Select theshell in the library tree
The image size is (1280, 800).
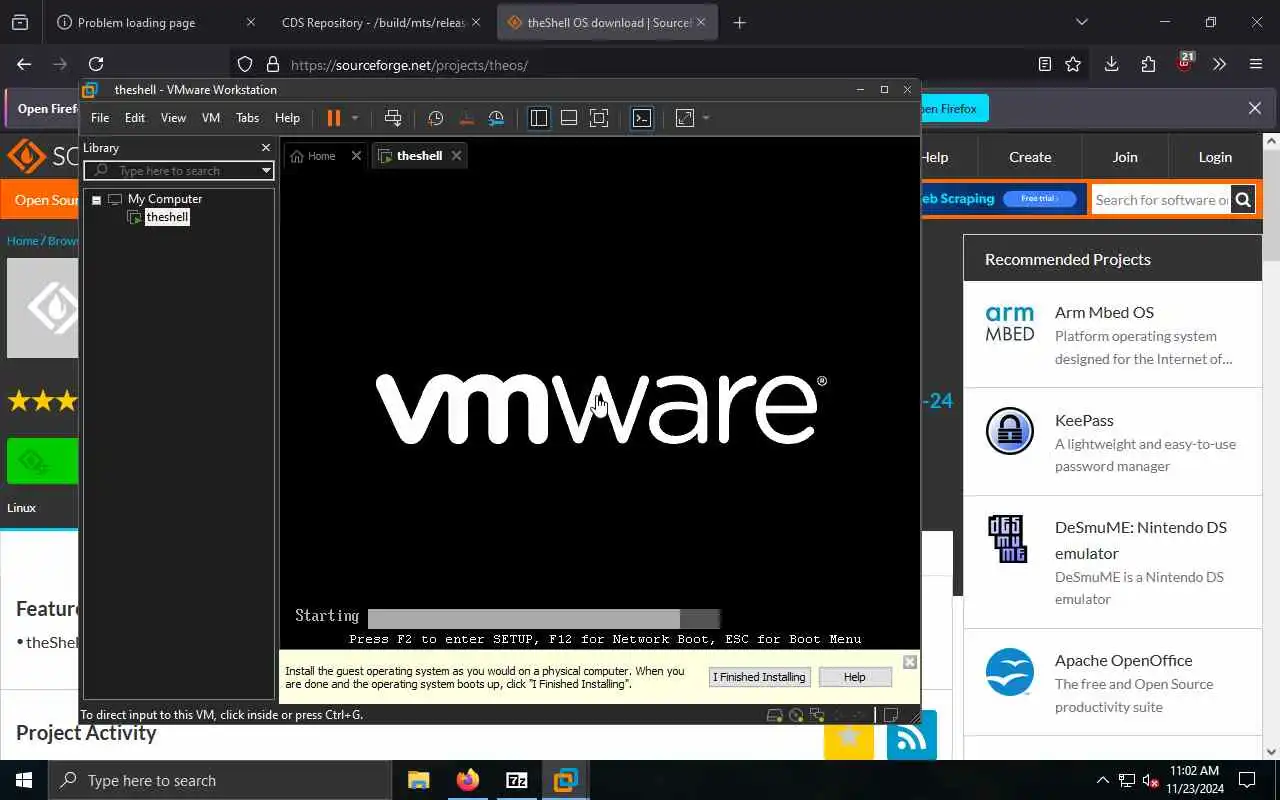(x=167, y=217)
